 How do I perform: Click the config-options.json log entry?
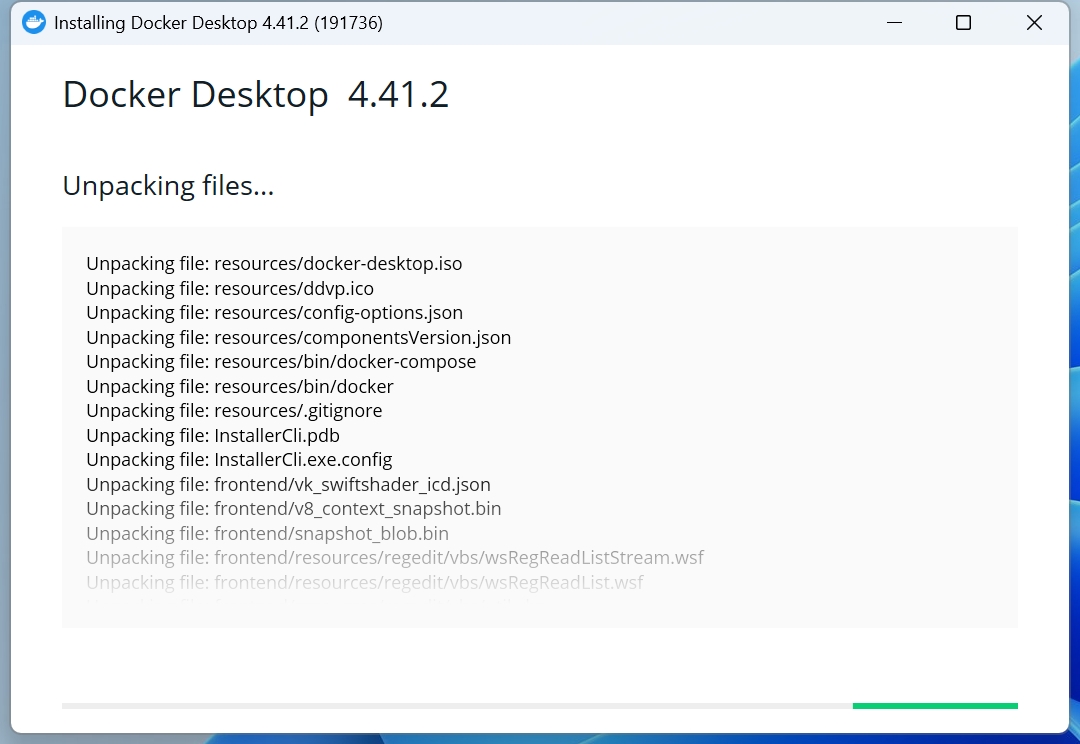coord(274,313)
